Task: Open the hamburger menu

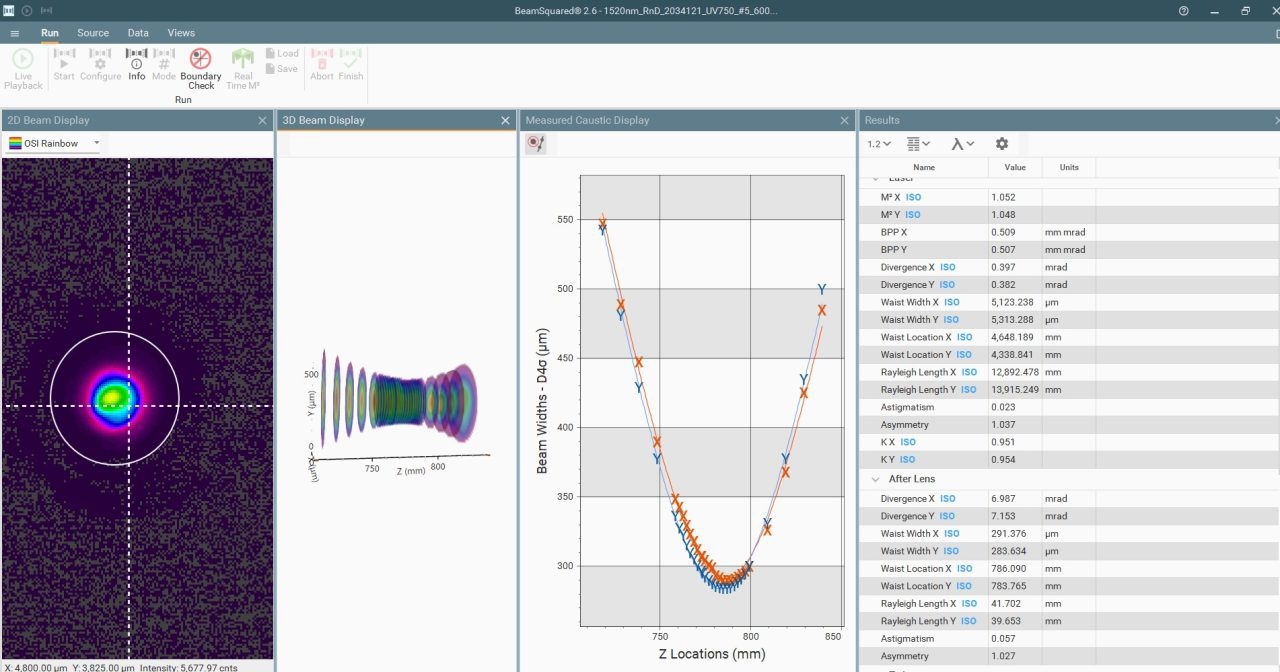Action: pyautogui.click(x=14, y=33)
